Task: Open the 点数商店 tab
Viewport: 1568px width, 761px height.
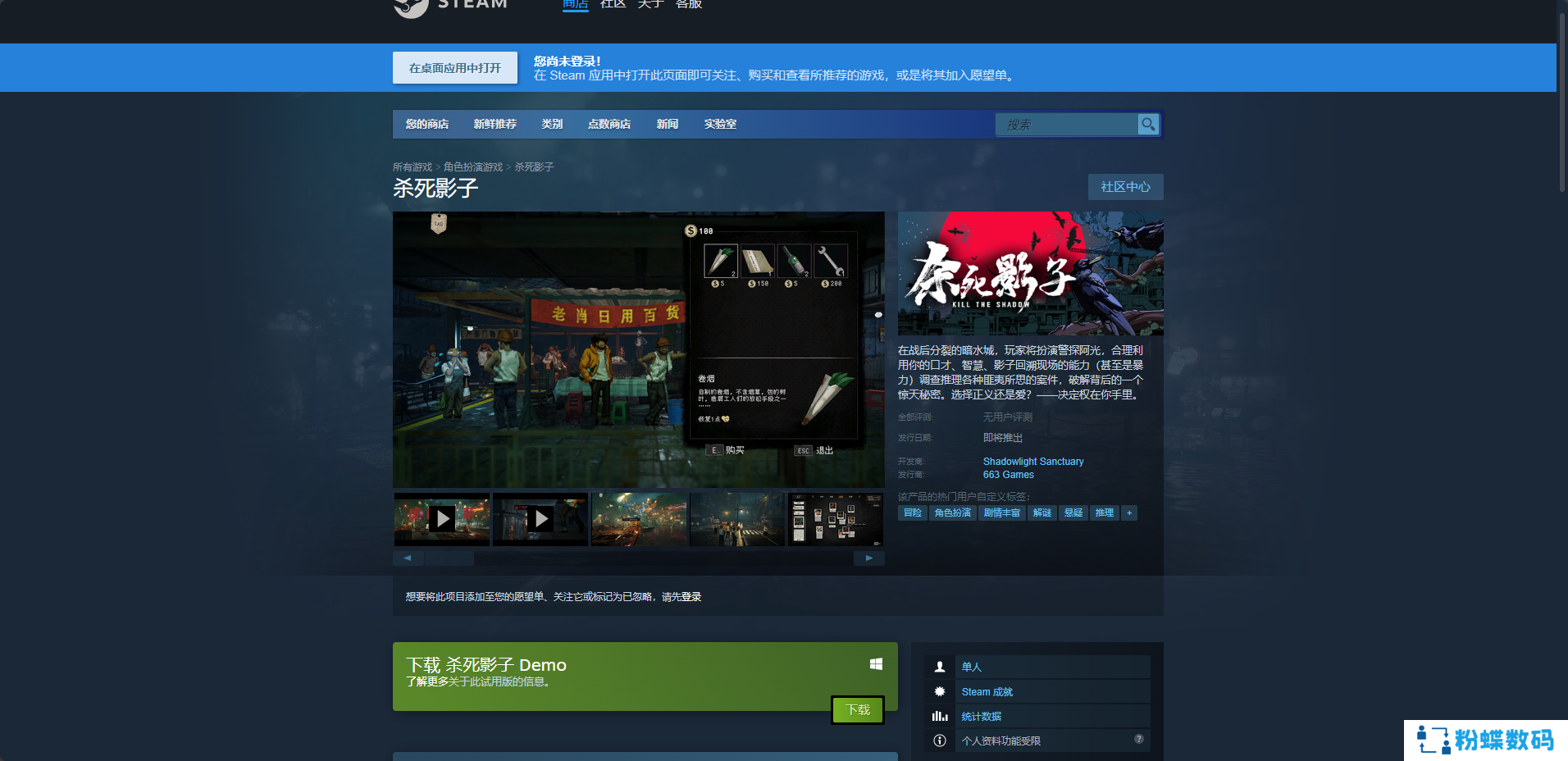Action: [x=609, y=124]
